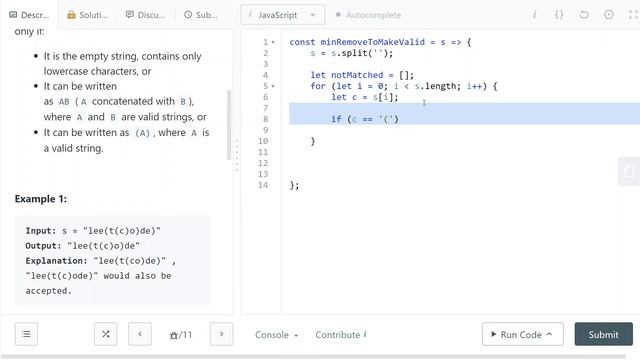Click the horizontal scrollbar at the bottom
This screenshot has width=640, height=360.
(x=313, y=357)
